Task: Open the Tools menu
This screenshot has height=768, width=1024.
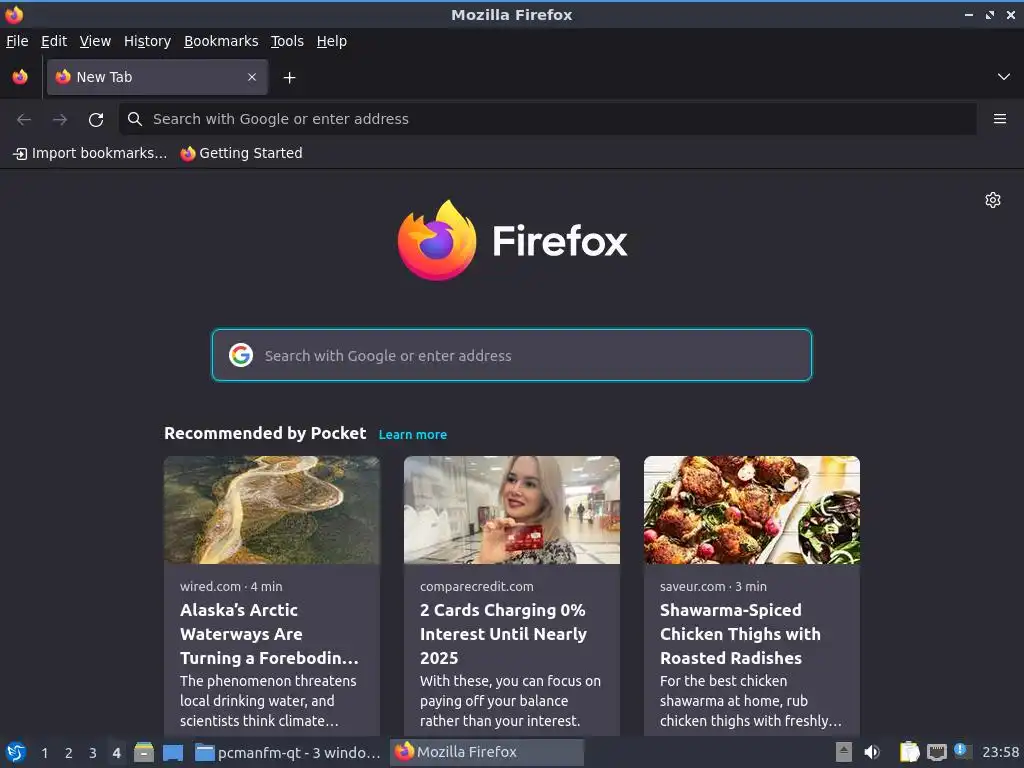Action: tap(287, 41)
